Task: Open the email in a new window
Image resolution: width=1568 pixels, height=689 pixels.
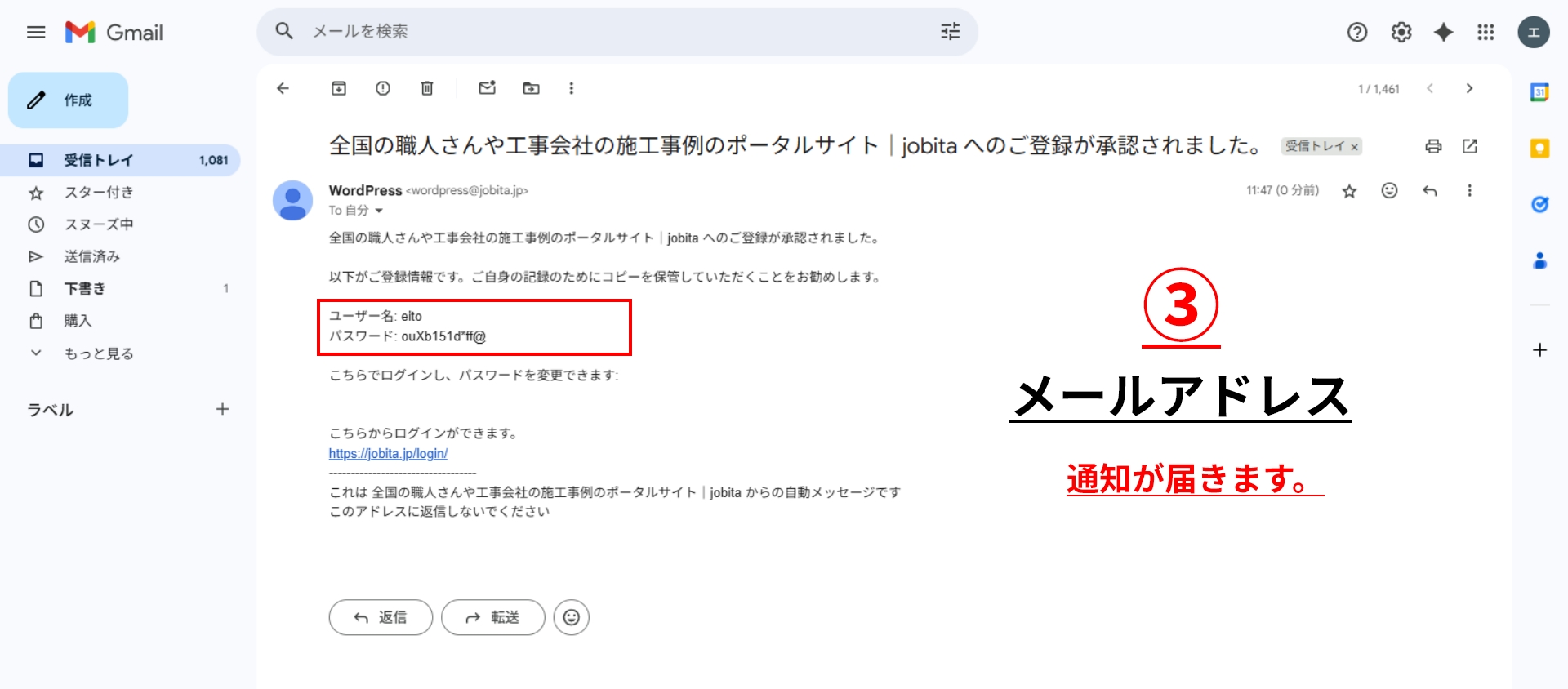Action: coord(1470,146)
